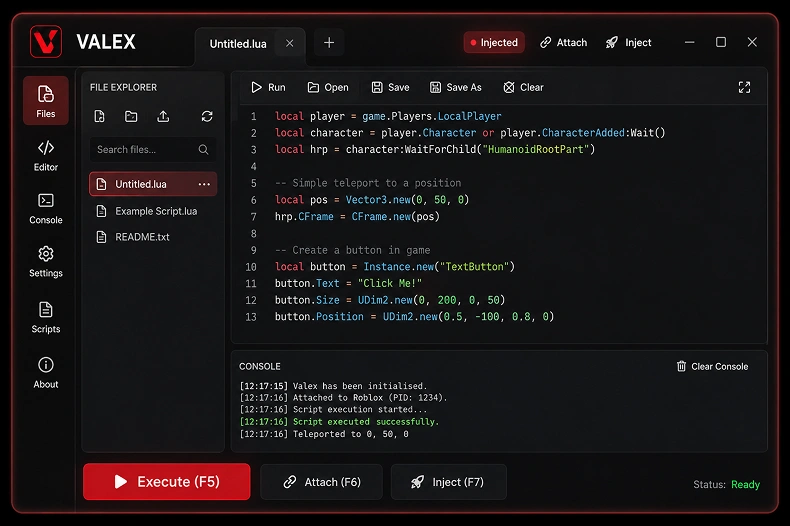Click 'Teleported to 0, 50, 0' log entry
Screen dimensions: 790x526
351,434
